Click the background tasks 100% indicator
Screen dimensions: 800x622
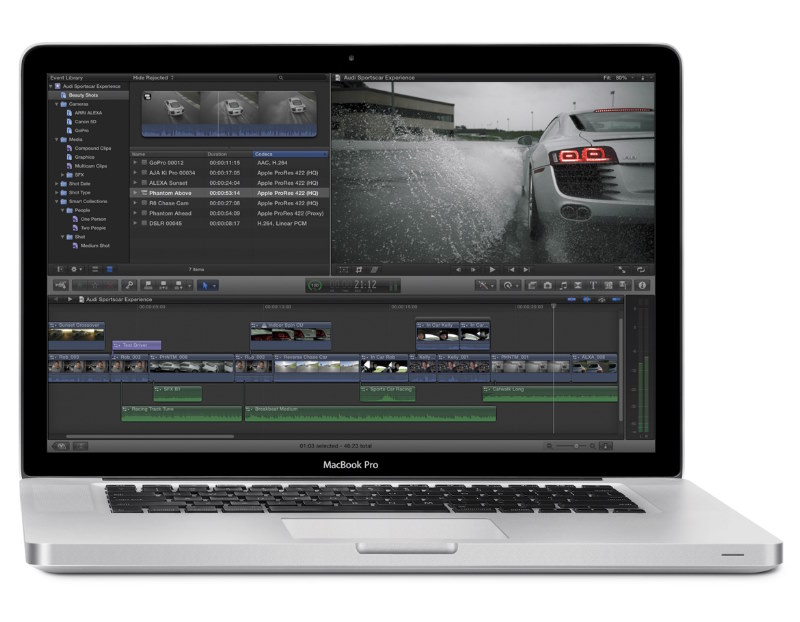315,285
